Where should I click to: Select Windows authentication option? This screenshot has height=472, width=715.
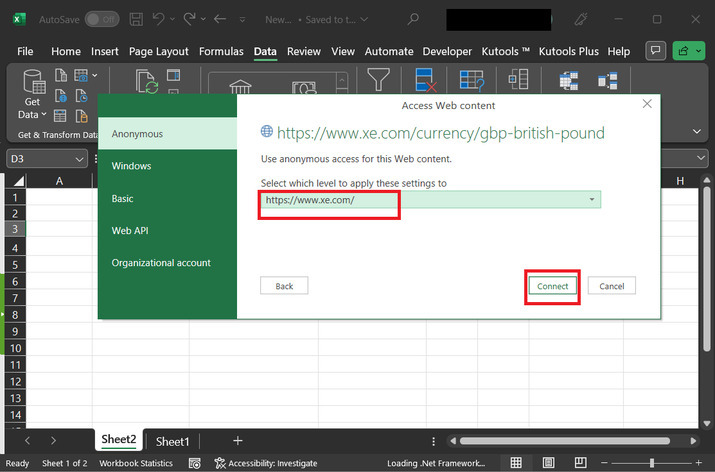pyautogui.click(x=167, y=166)
